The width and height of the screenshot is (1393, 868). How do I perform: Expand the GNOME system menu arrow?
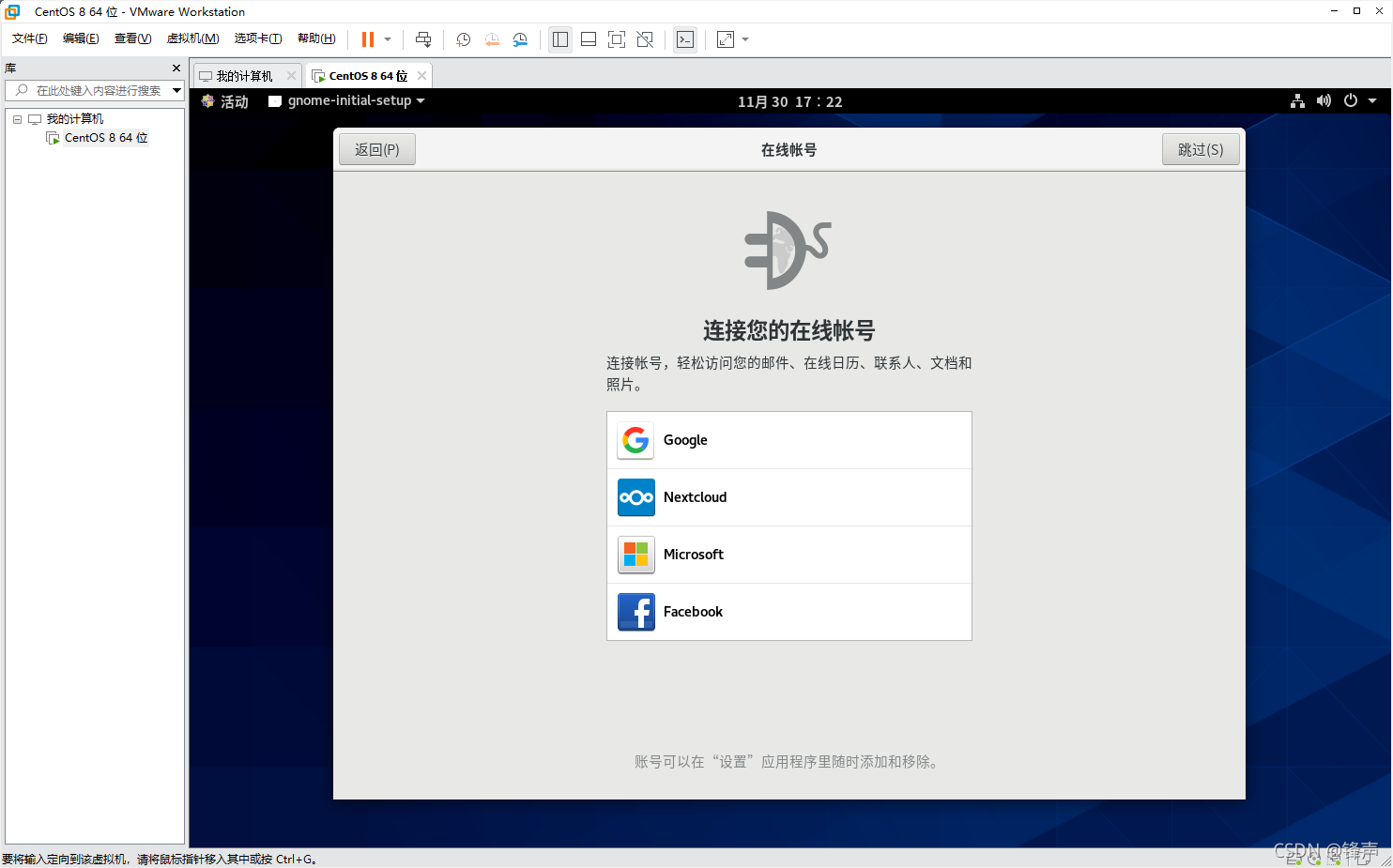(1372, 100)
